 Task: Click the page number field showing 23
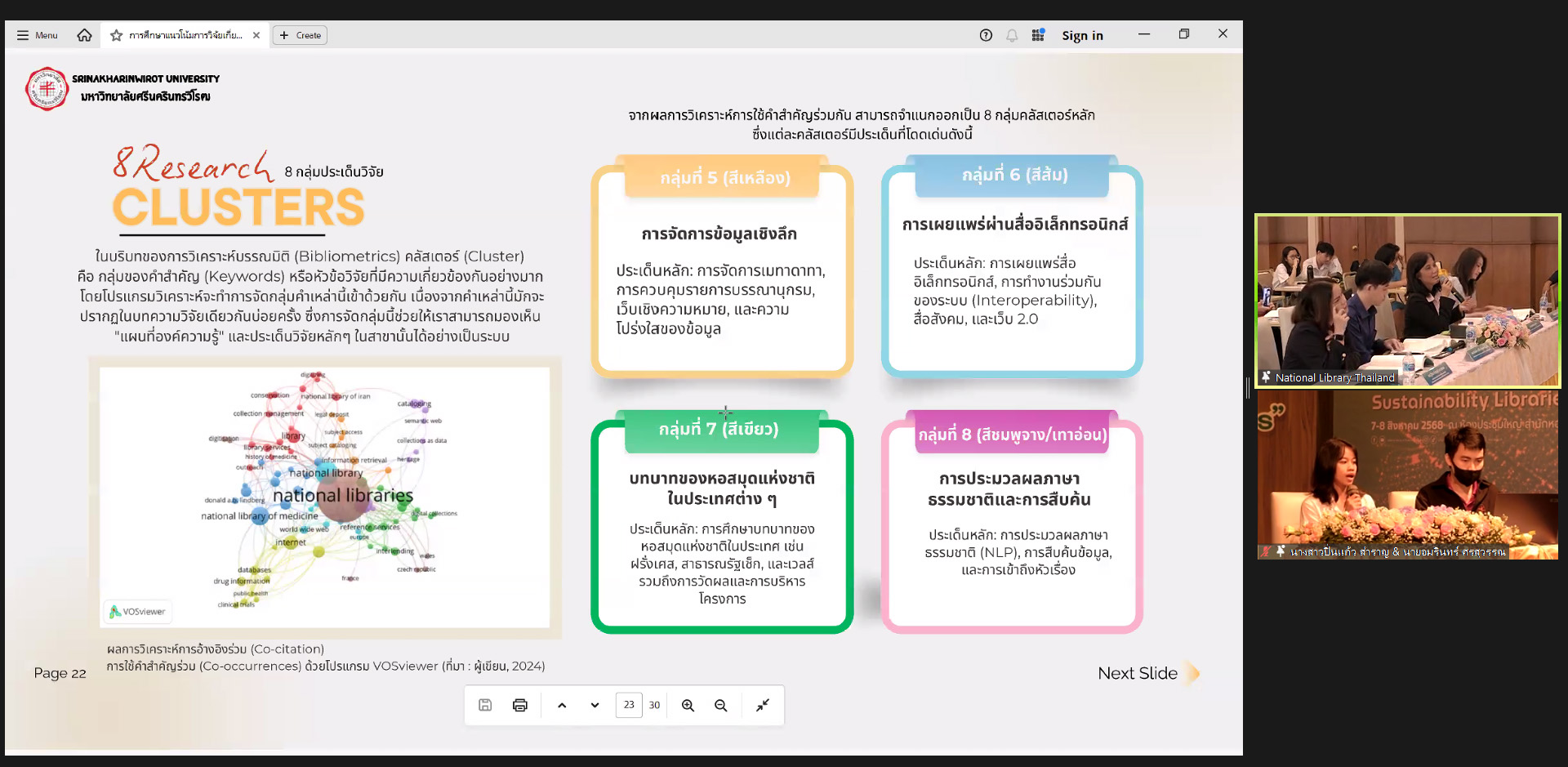(x=629, y=705)
